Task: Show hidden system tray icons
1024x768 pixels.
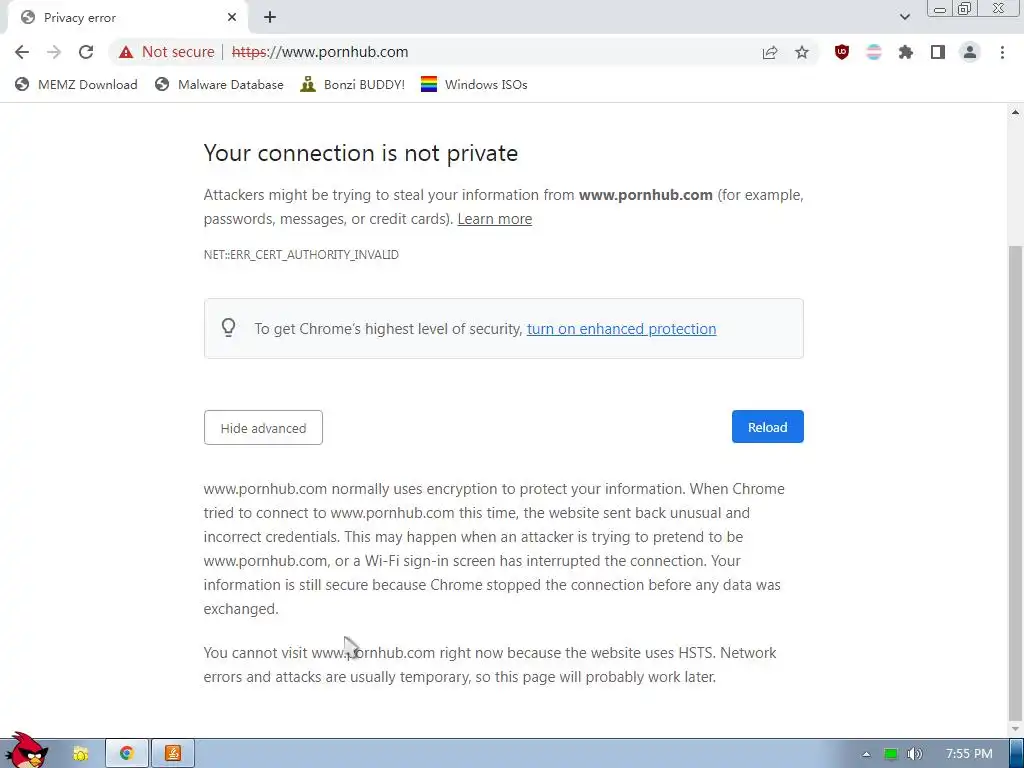Action: pyautogui.click(x=866, y=753)
